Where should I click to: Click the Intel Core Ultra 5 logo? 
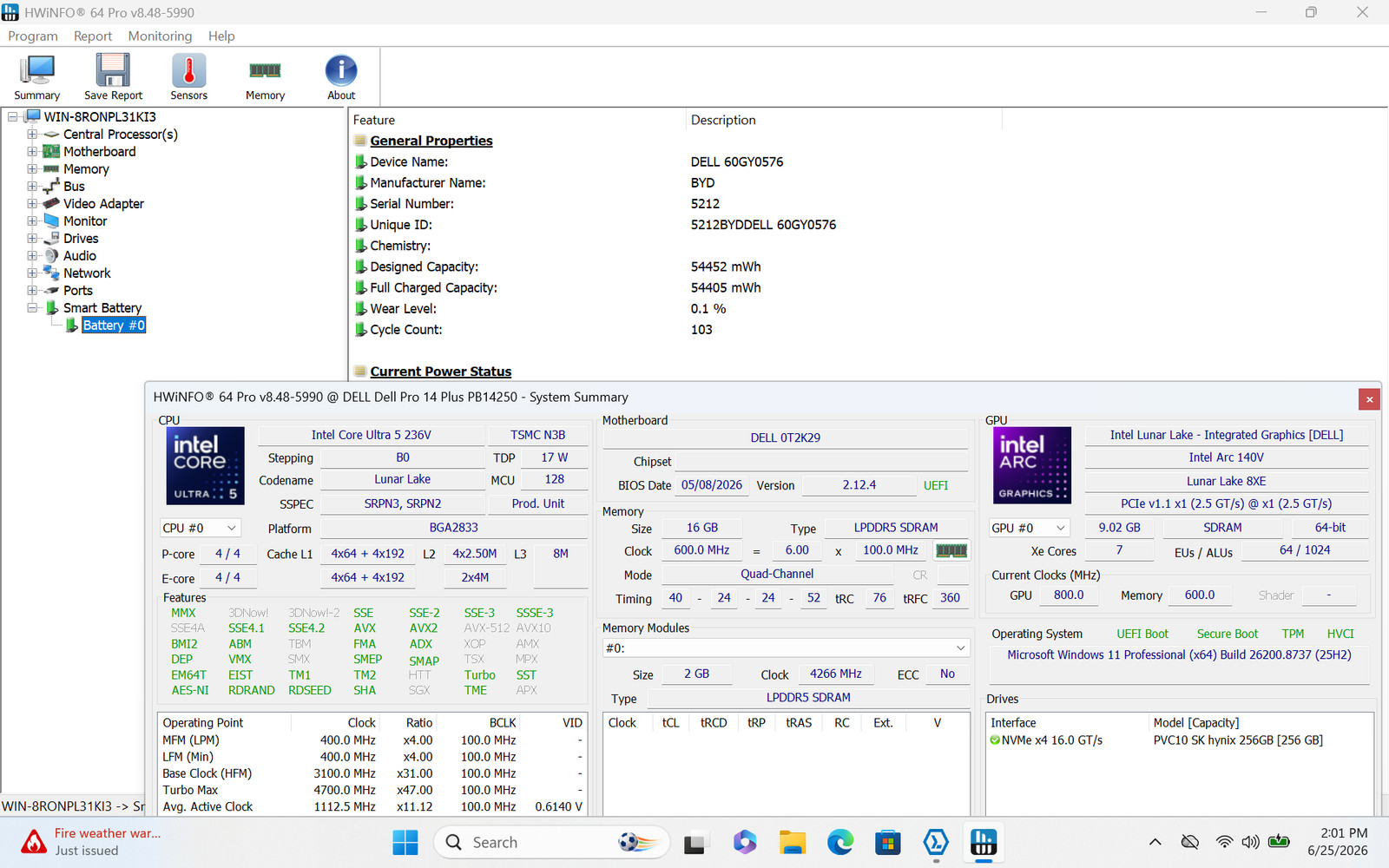(205, 466)
